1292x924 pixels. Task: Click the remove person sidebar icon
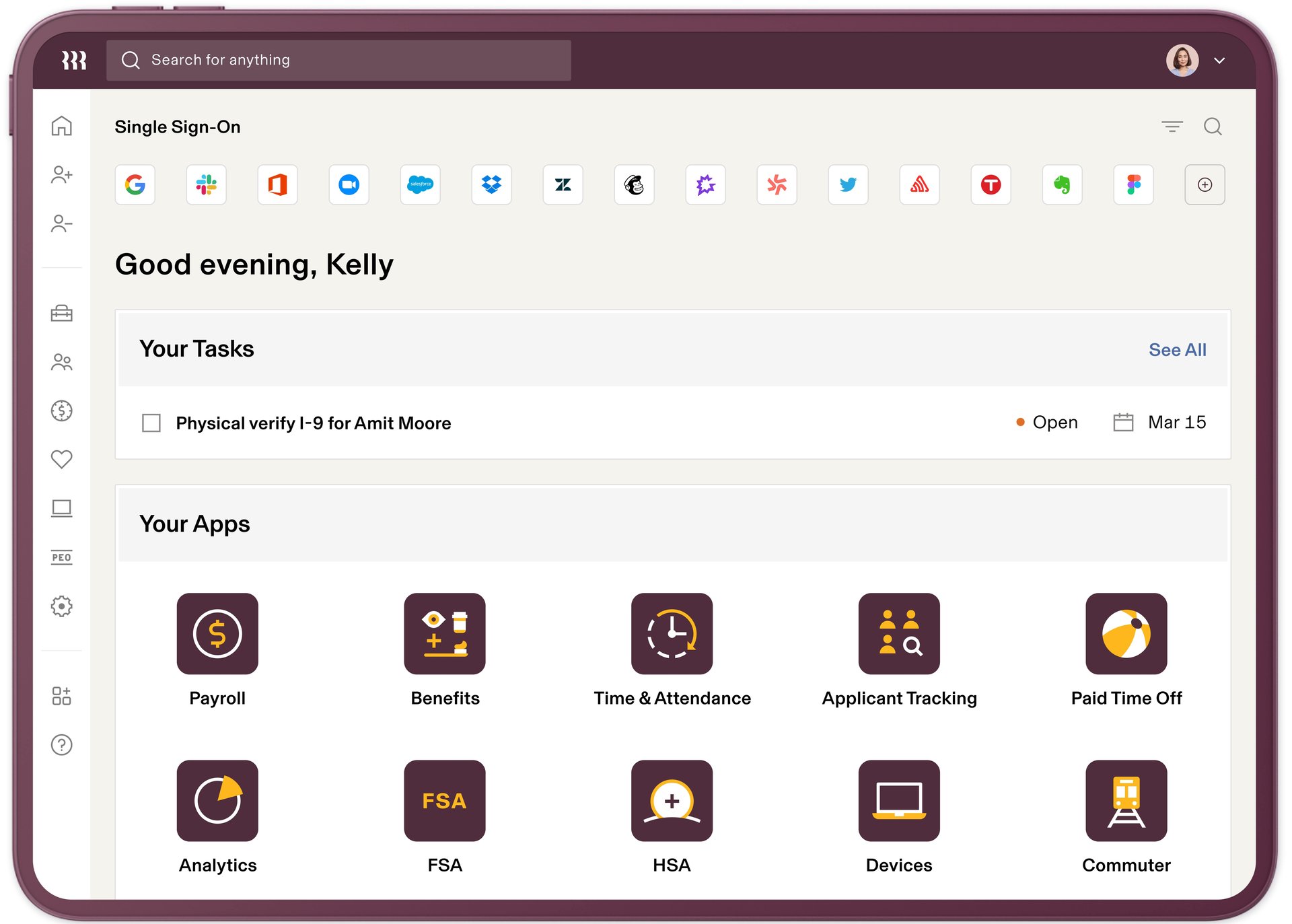(61, 223)
